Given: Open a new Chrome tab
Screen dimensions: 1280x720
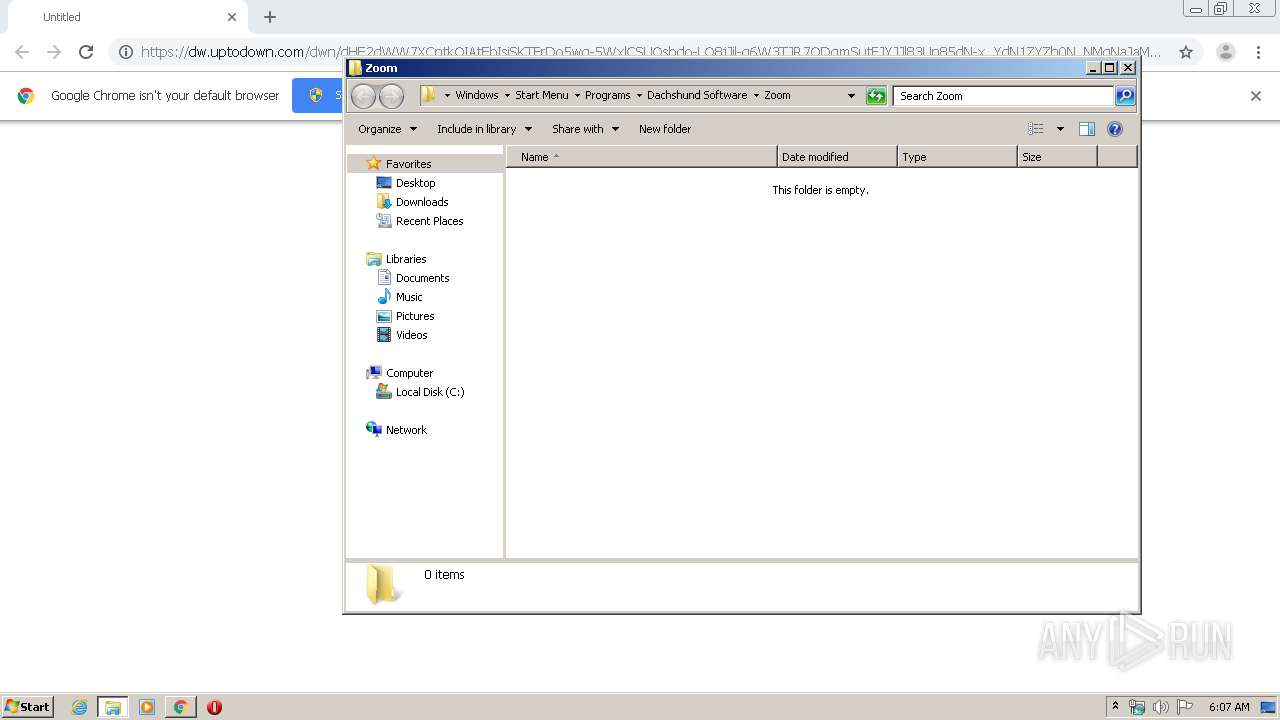Looking at the screenshot, I should click(x=270, y=17).
